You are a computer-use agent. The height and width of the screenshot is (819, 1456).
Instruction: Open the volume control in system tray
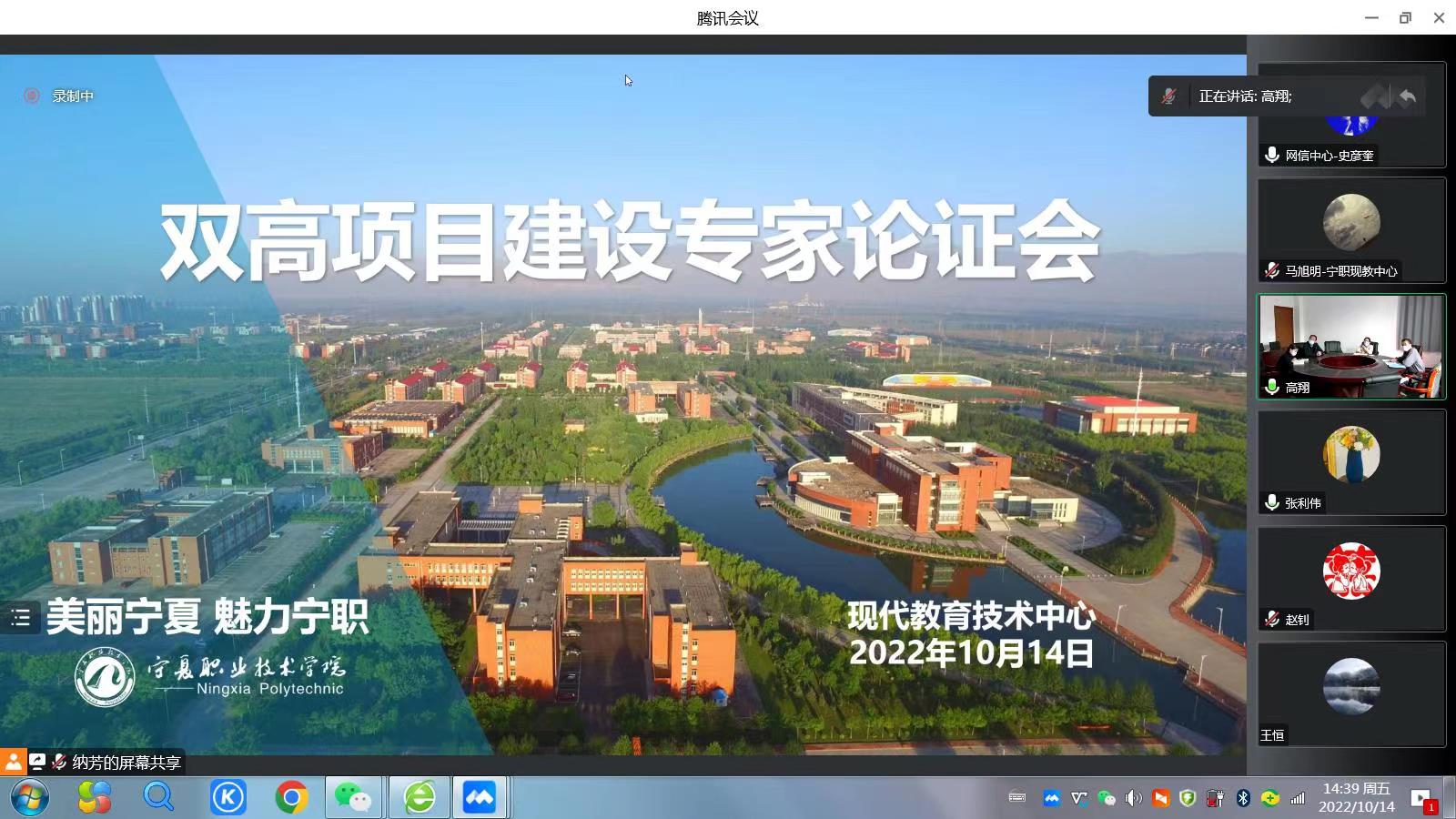[1133, 798]
